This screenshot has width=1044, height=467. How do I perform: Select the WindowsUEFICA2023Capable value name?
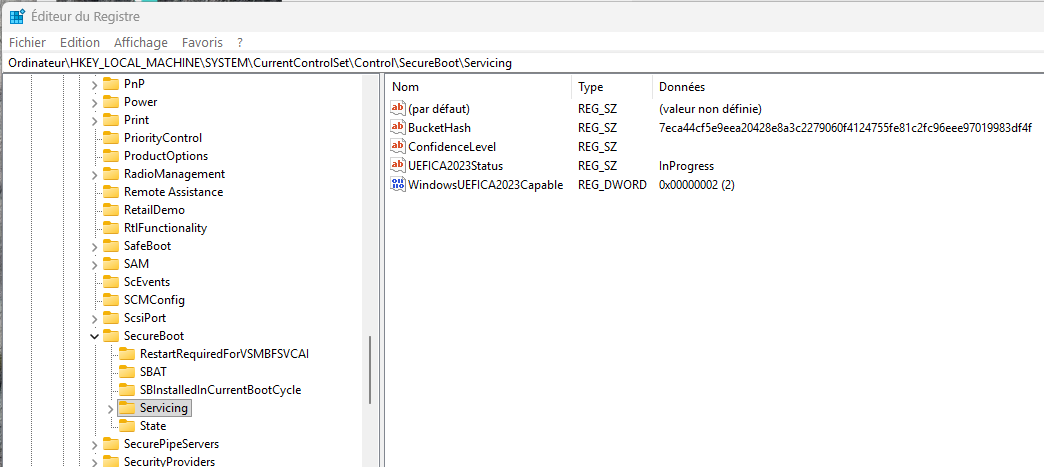(x=486, y=185)
